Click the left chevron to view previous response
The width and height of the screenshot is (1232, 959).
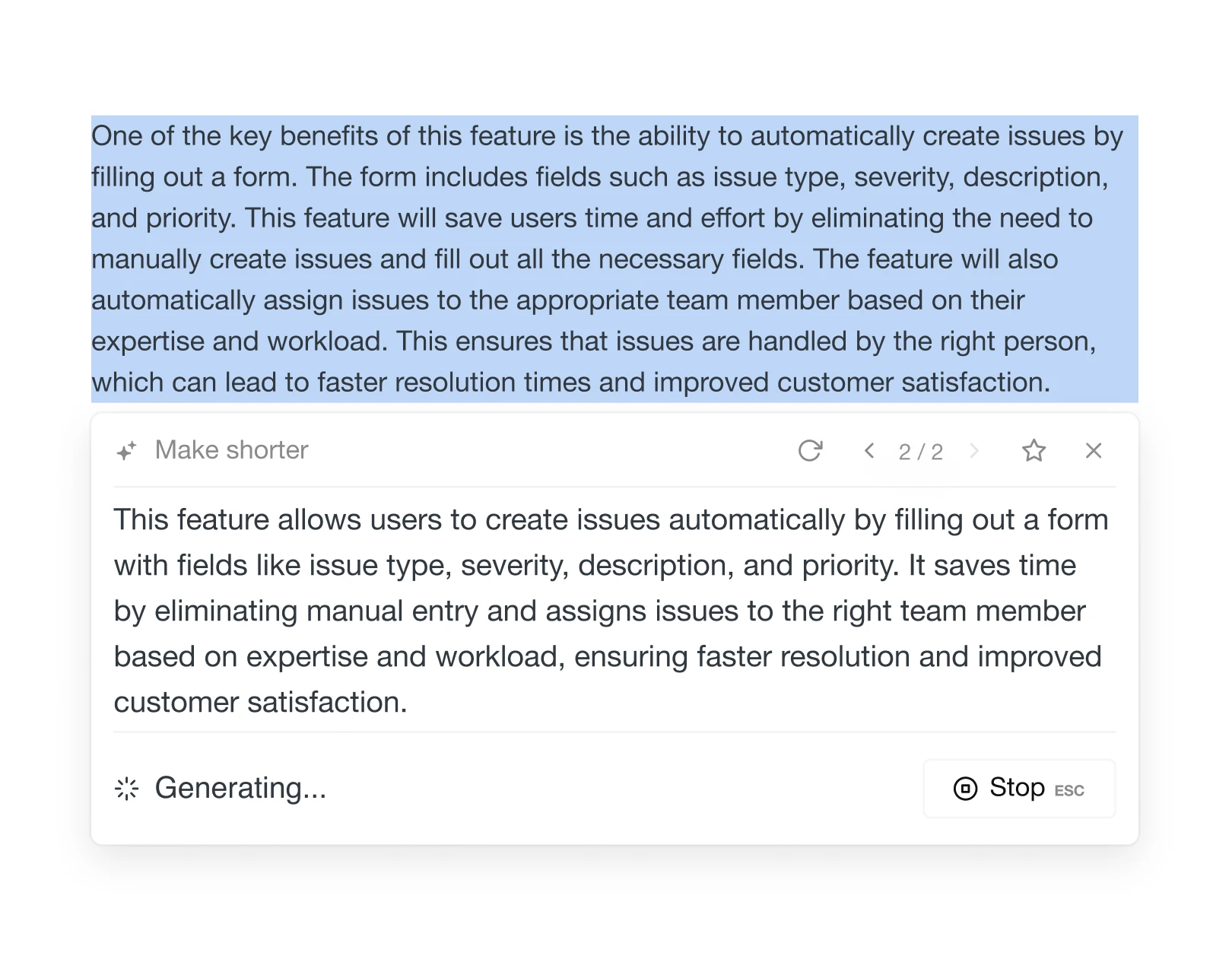(x=868, y=450)
